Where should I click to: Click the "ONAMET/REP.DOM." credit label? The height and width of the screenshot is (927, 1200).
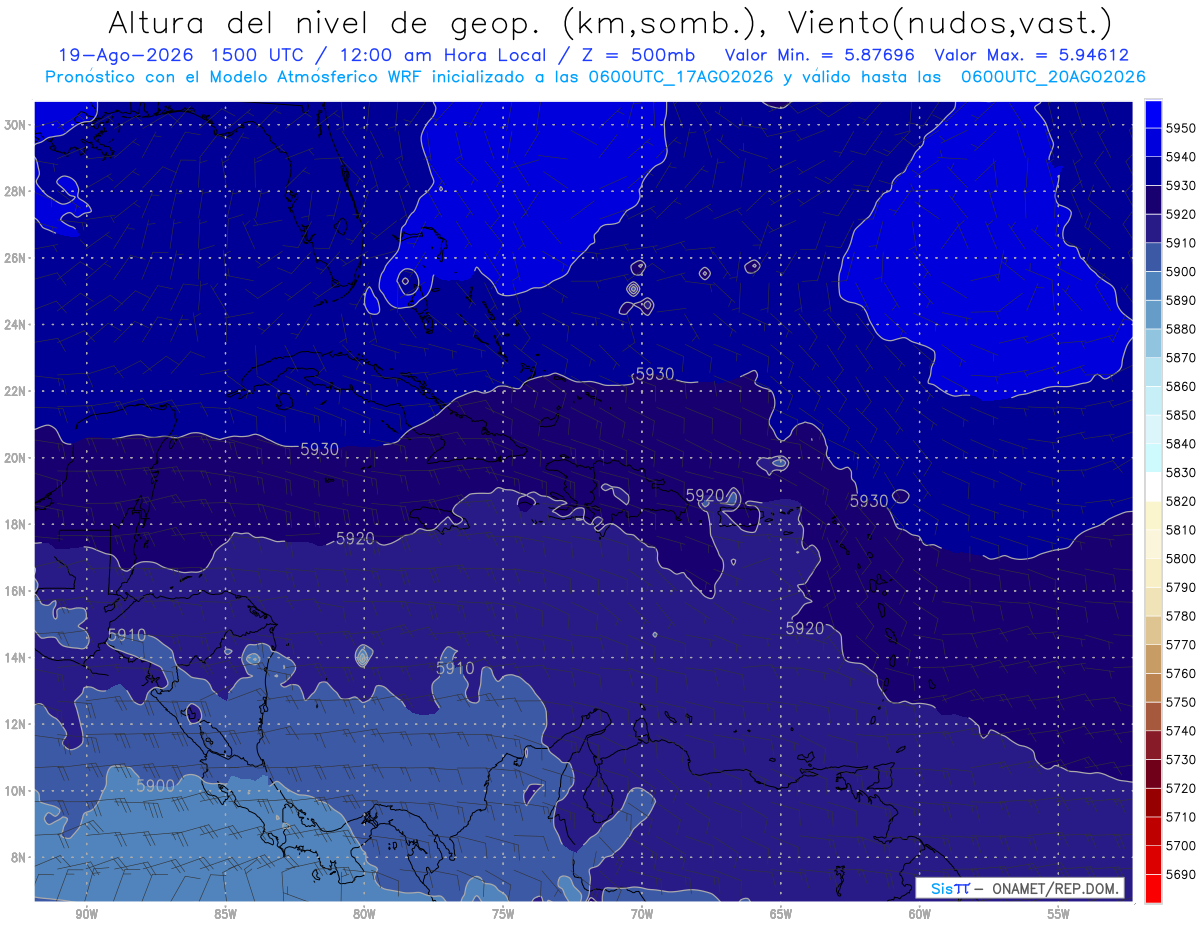pyautogui.click(x=1055, y=888)
